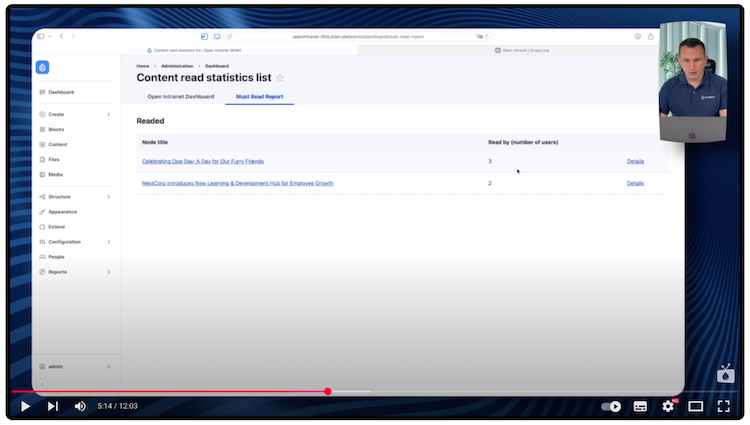Mute the video volume
The height and width of the screenshot is (425, 750).
click(x=80, y=406)
